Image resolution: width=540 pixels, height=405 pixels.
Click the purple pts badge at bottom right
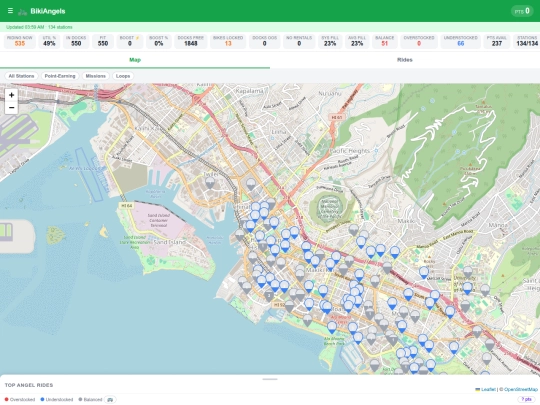coord(526,399)
